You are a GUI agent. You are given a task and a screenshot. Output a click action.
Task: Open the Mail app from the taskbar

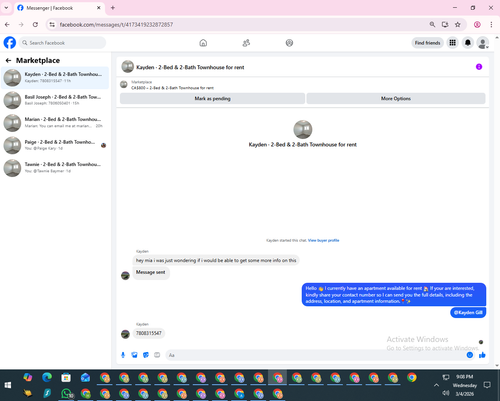pyautogui.click(x=85, y=377)
